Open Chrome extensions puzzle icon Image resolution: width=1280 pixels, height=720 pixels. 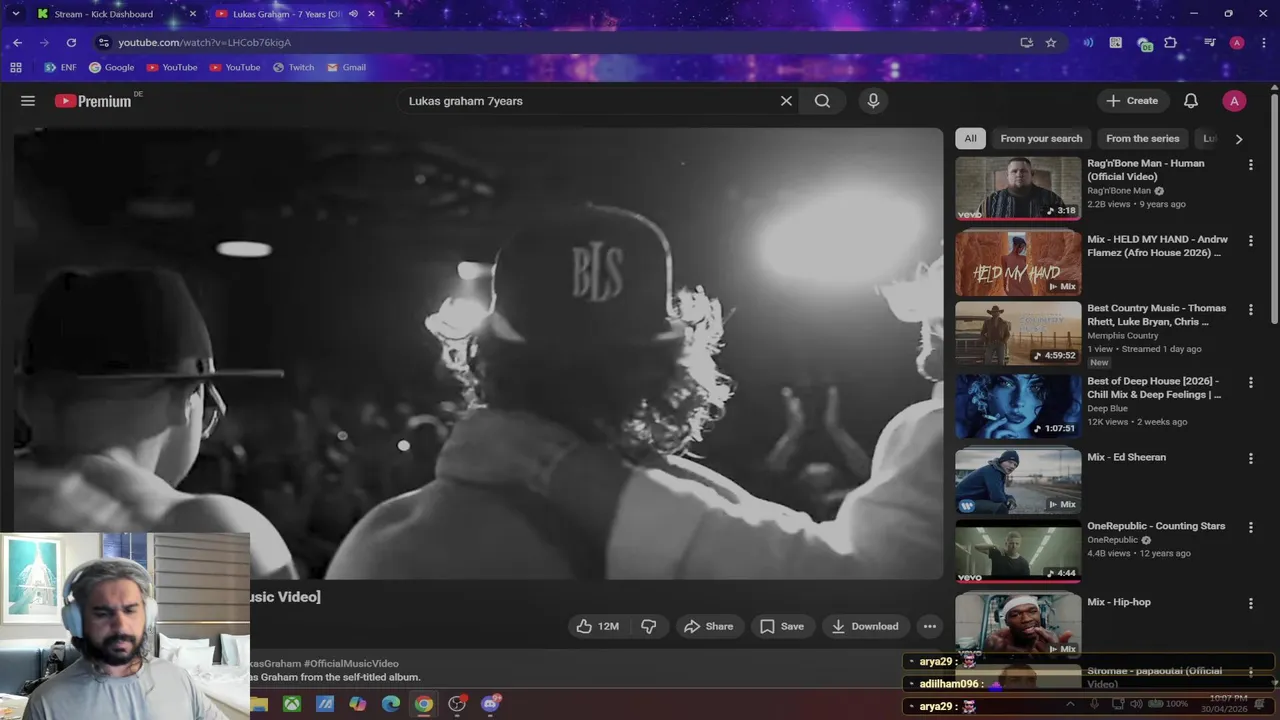1171,43
